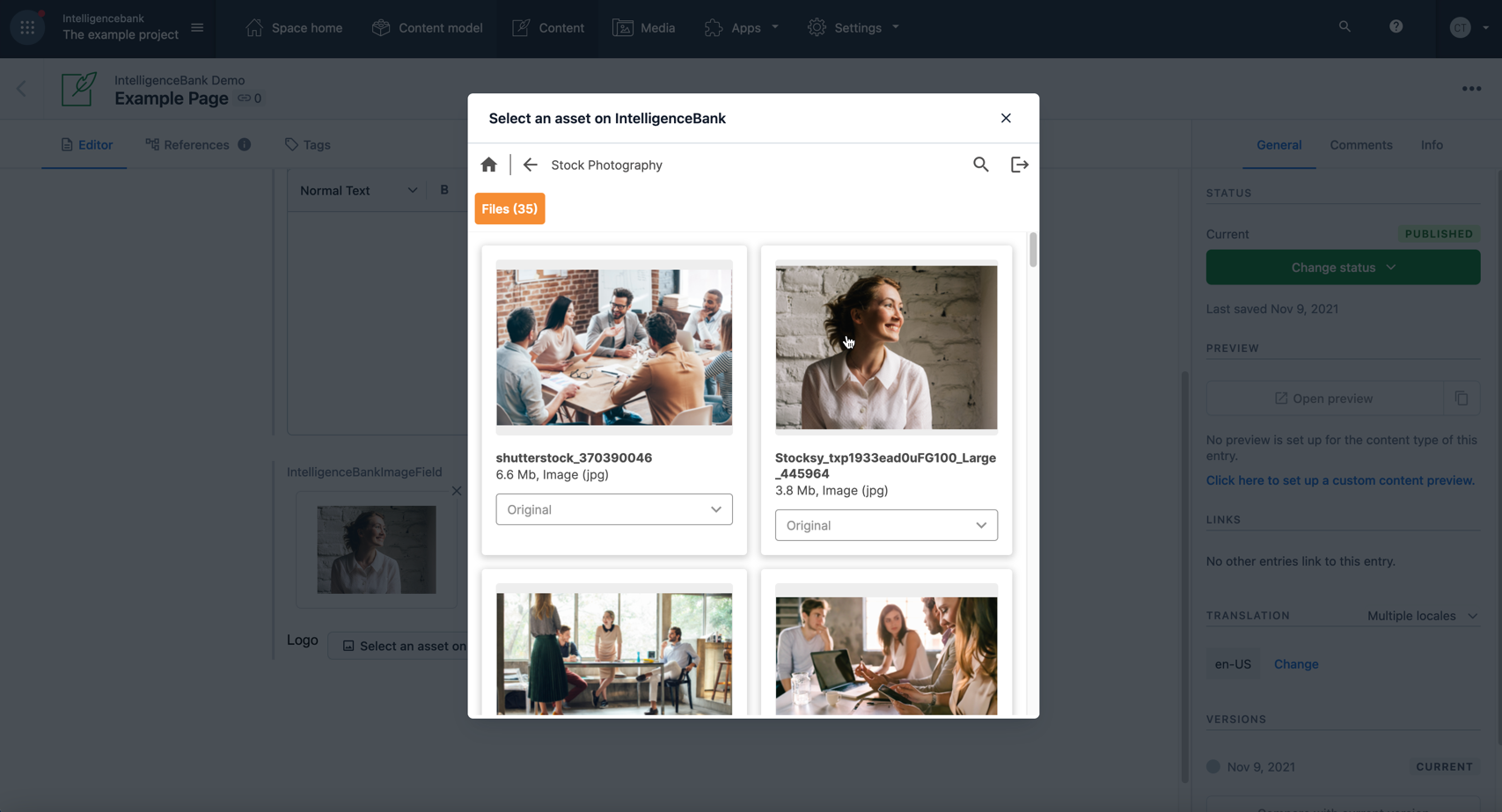Open the Multiple locales translation dropdown
Viewport: 1502px width, 812px height.
coord(1422,616)
